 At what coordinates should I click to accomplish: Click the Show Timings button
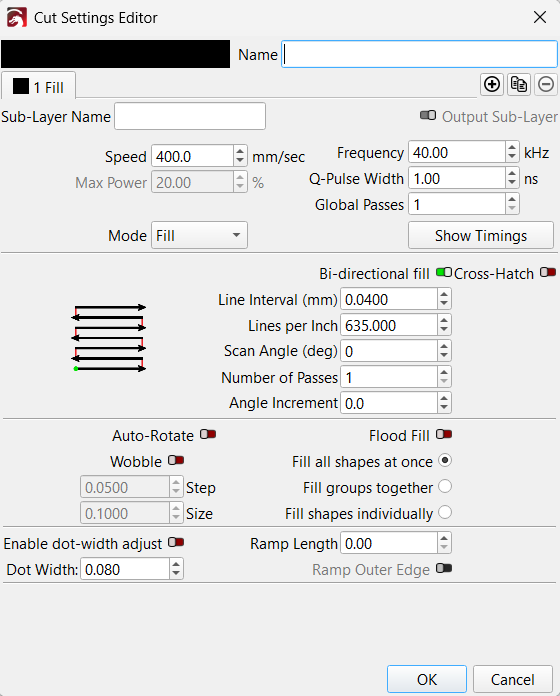coord(481,235)
